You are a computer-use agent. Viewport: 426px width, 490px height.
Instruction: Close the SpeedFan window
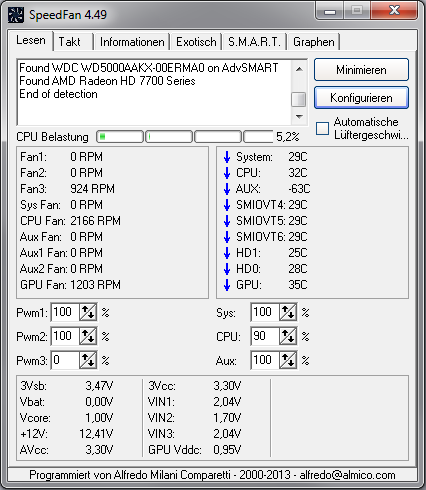pyautogui.click(x=395, y=12)
